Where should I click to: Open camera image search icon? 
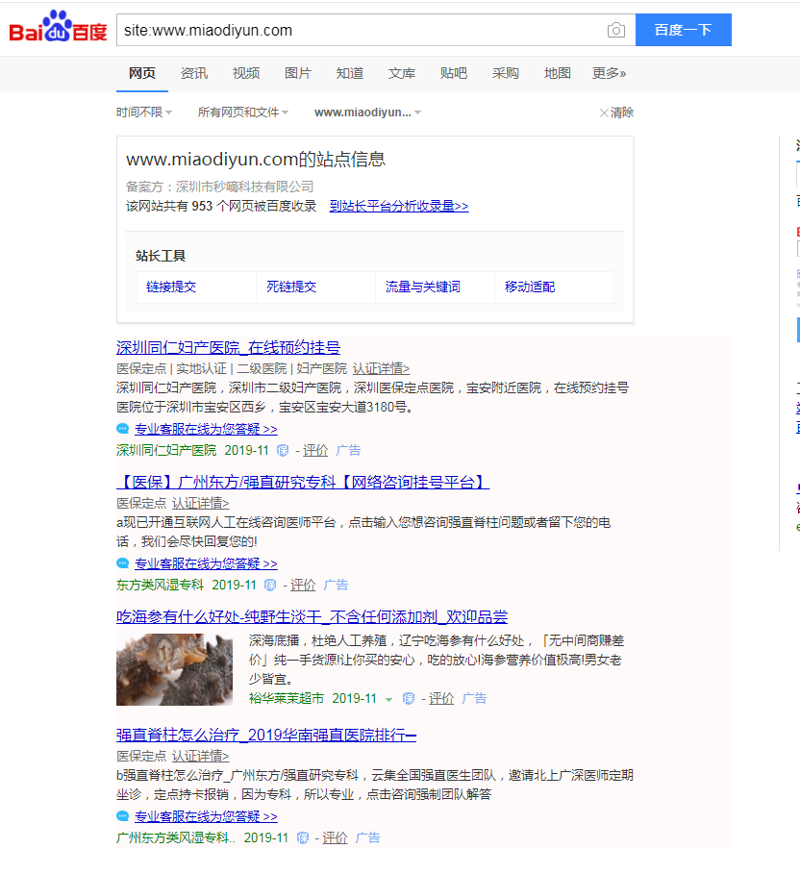615,30
